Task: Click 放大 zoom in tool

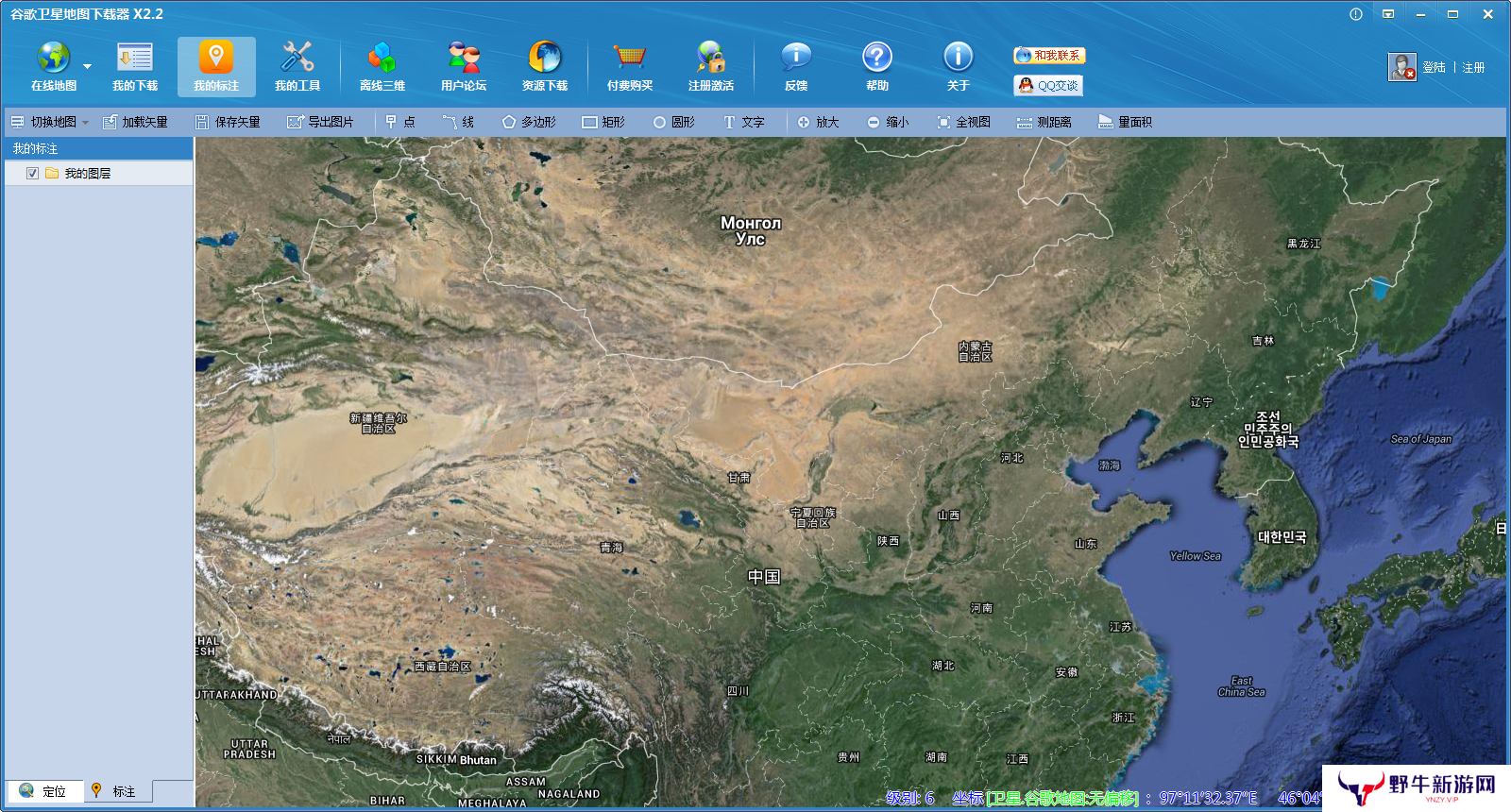Action: 818,122
